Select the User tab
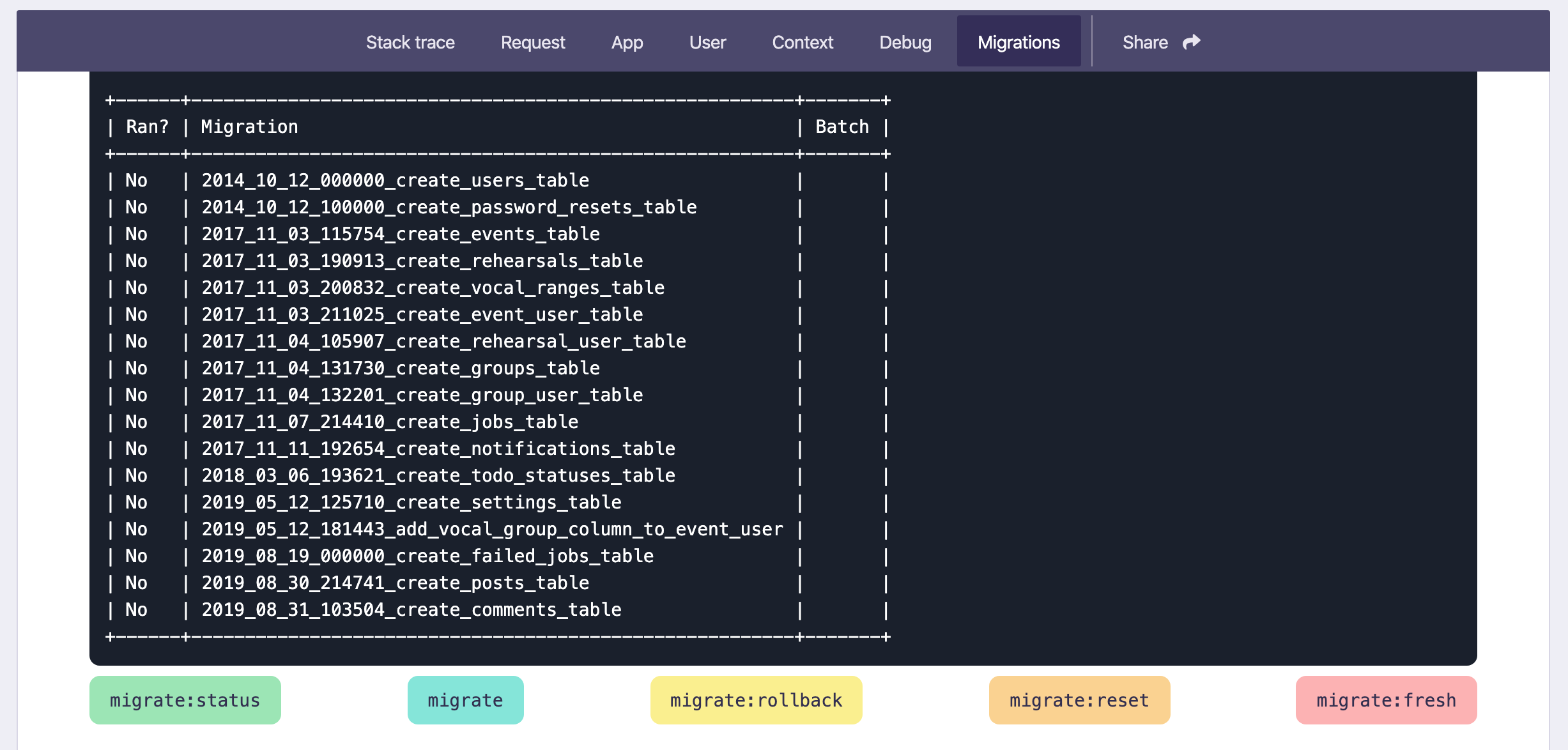The image size is (1568, 750). pyautogui.click(x=707, y=42)
